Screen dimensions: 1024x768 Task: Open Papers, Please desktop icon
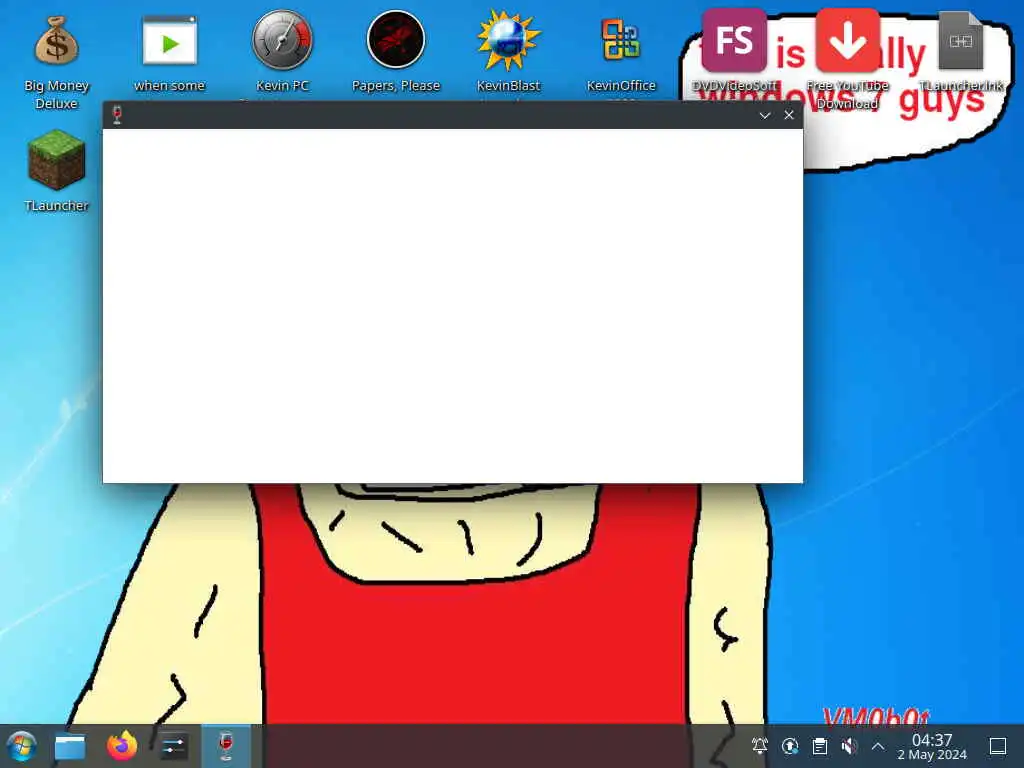pos(396,40)
